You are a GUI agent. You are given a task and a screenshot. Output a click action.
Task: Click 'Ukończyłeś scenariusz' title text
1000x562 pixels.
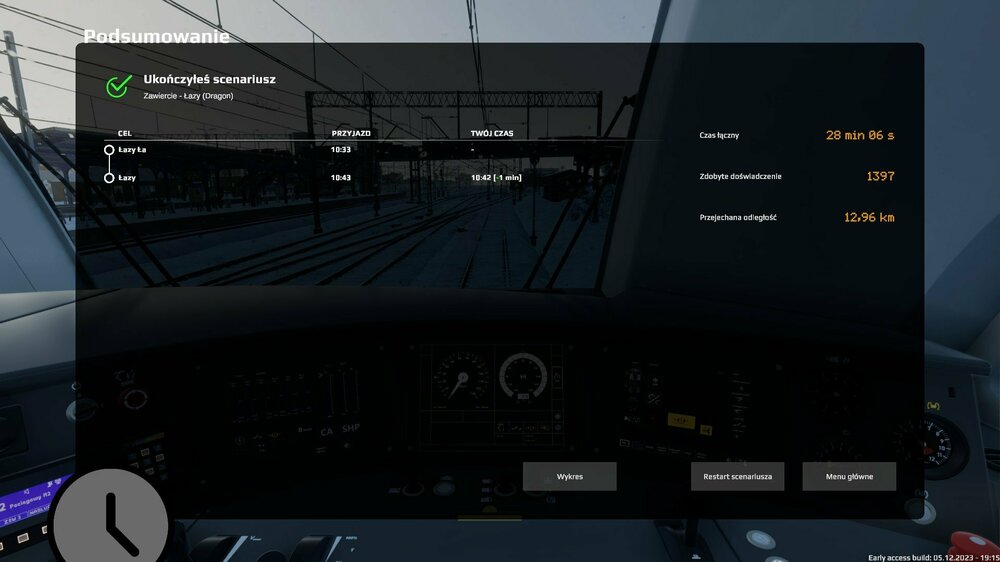[x=209, y=79]
